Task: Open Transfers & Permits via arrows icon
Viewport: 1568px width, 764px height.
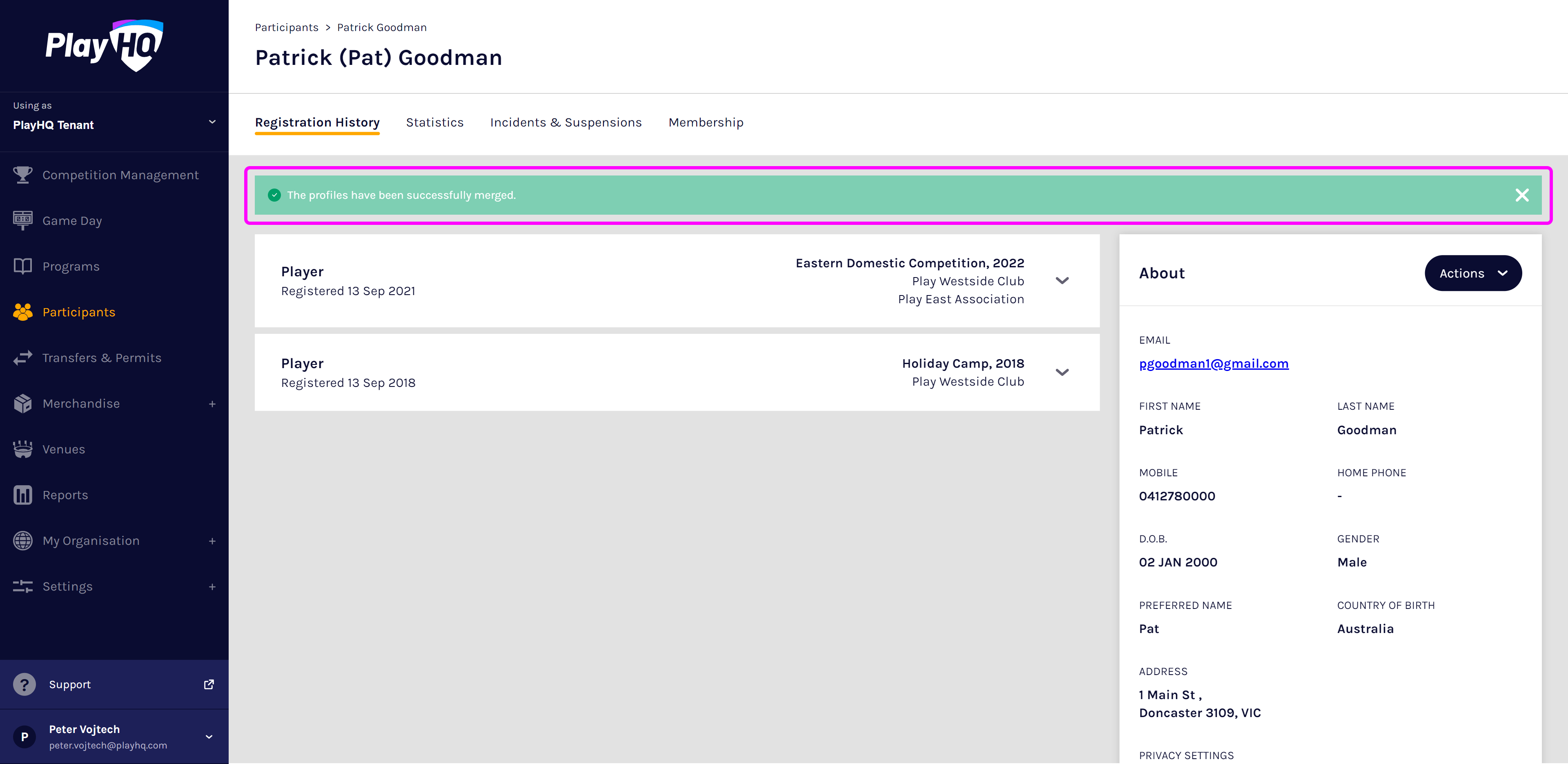Action: point(22,358)
